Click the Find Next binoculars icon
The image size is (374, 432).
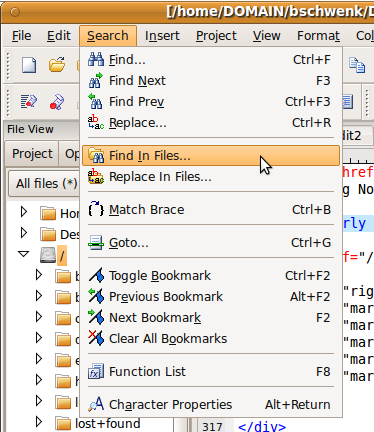[x=96, y=81]
